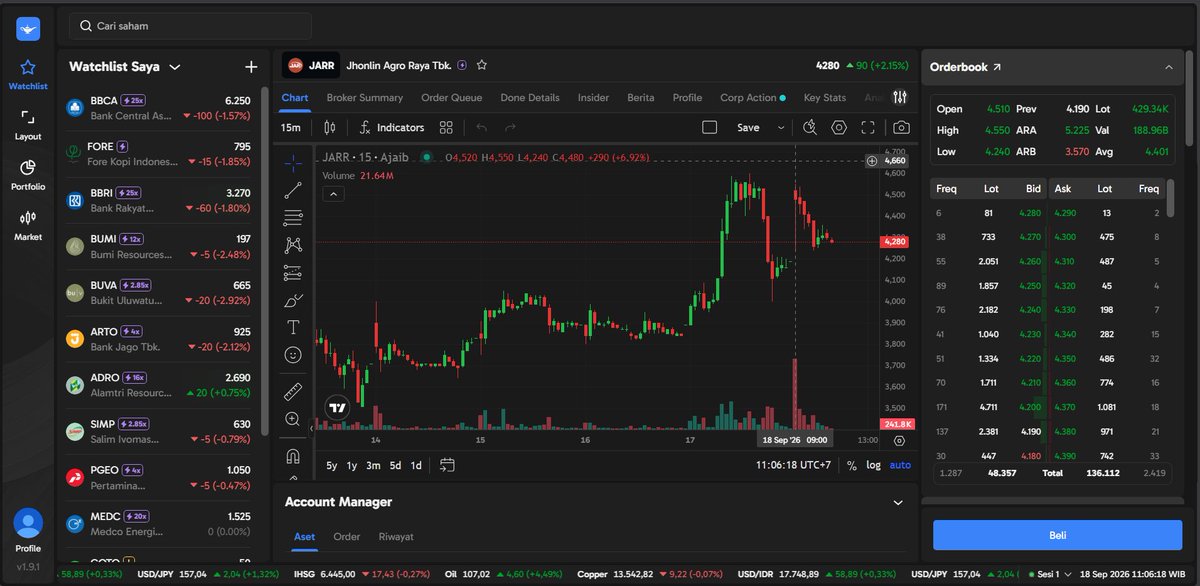Toggle auto scale on price axis

point(900,465)
